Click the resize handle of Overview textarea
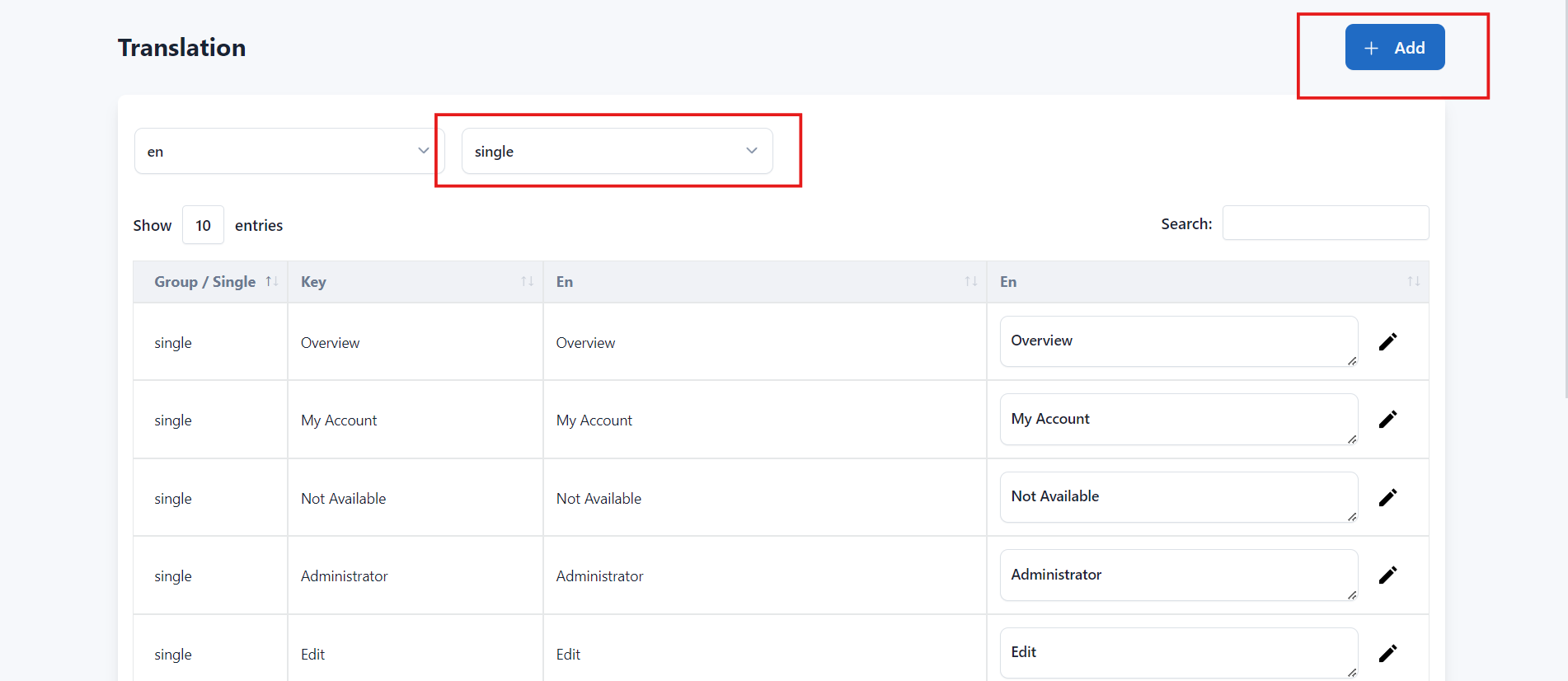 pos(1352,361)
